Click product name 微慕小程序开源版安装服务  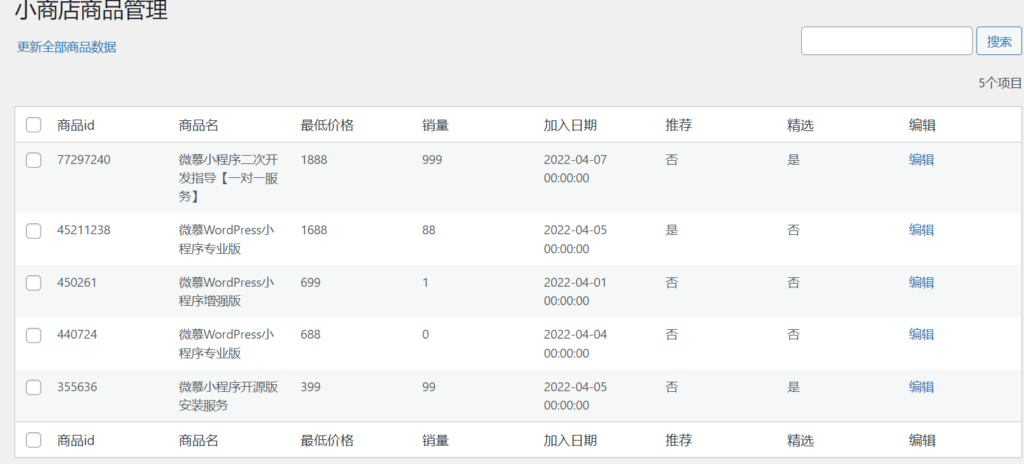click(x=229, y=396)
